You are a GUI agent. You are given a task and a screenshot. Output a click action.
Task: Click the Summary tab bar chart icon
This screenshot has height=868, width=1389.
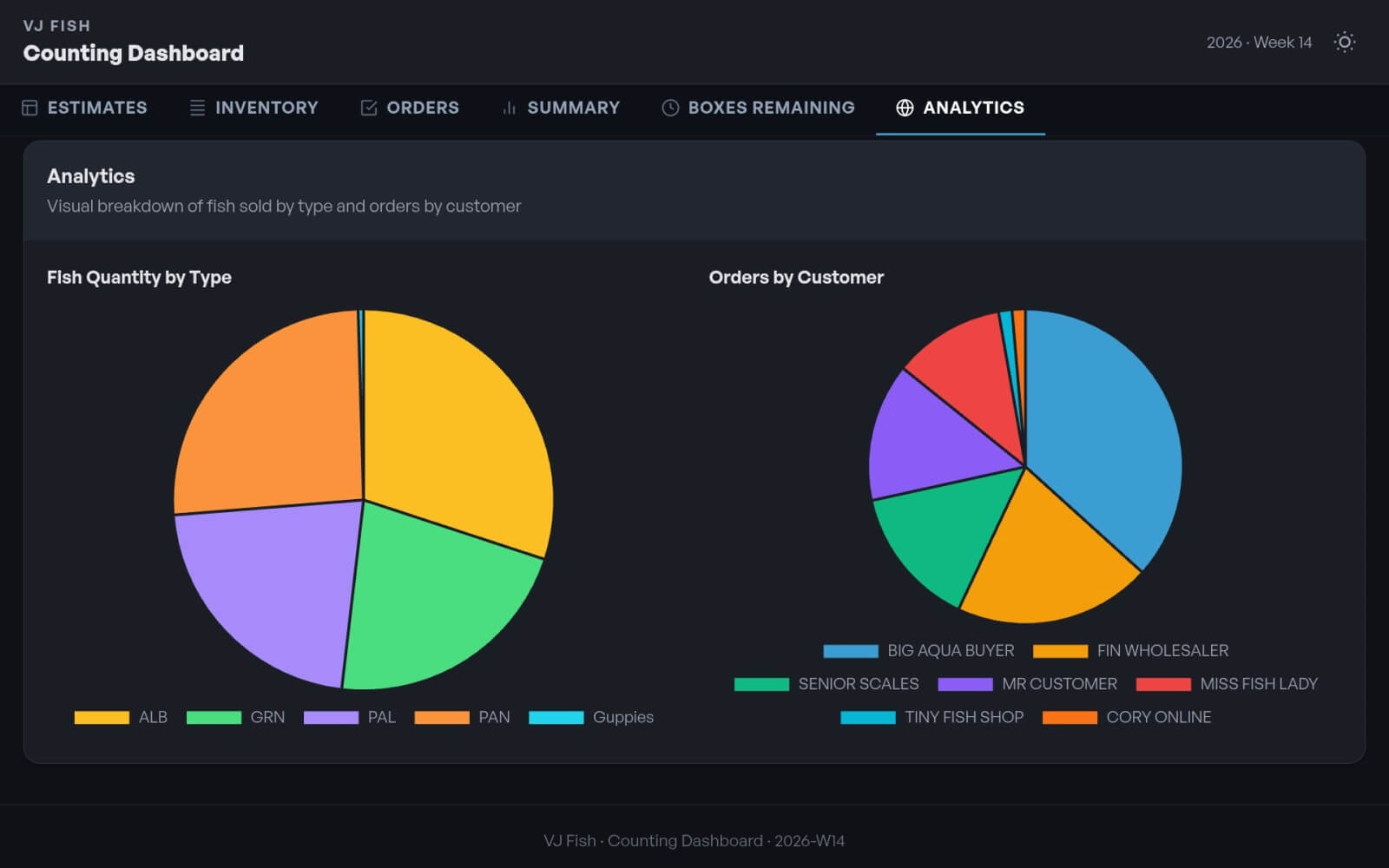point(510,108)
